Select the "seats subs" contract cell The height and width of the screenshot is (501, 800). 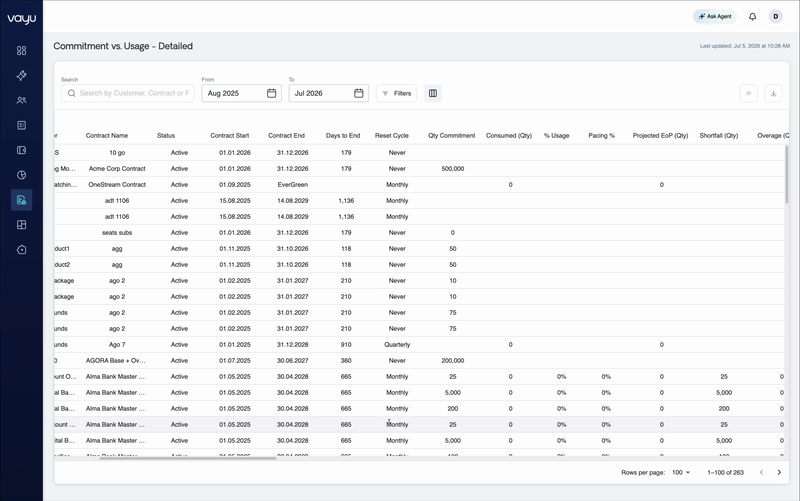click(x=117, y=233)
